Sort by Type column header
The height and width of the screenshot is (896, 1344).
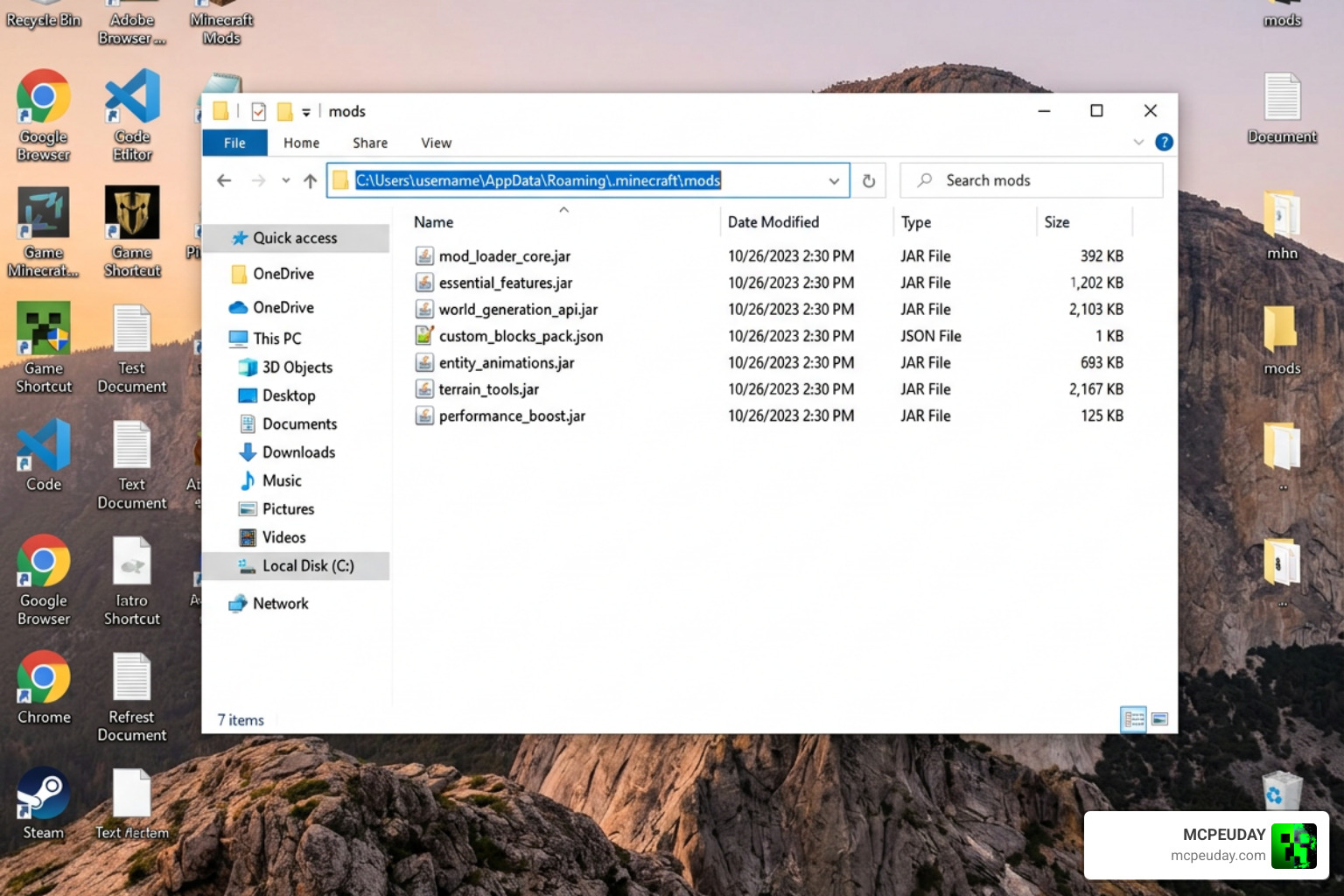point(916,222)
